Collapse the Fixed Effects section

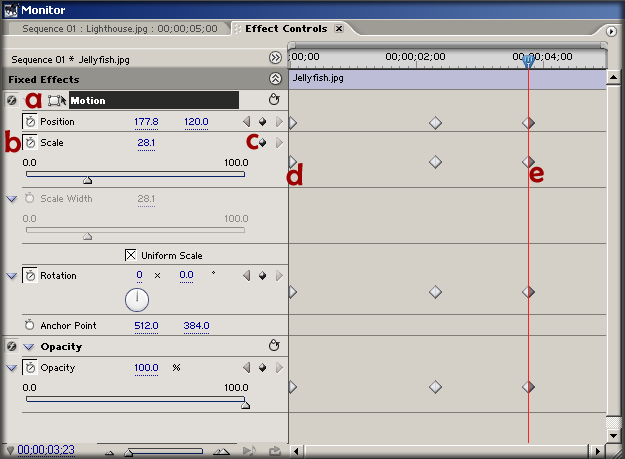click(x=275, y=78)
